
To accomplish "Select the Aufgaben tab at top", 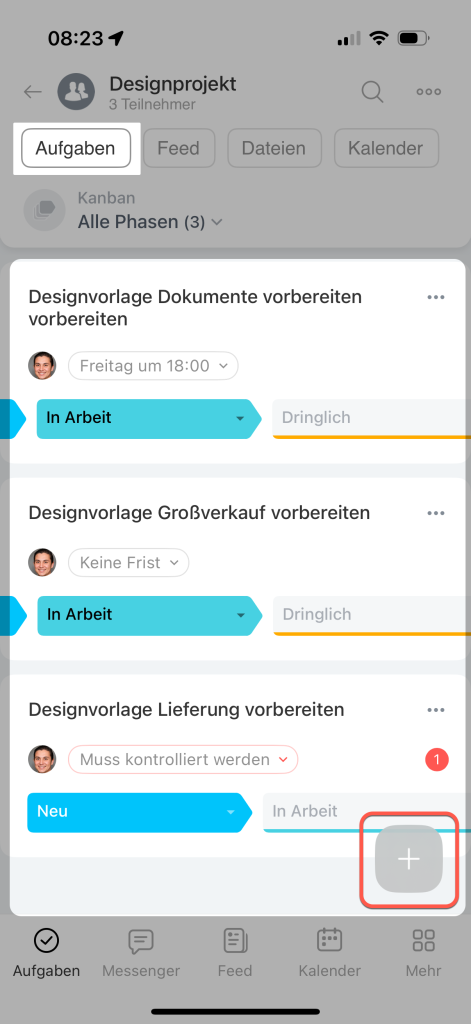I will (76, 148).
